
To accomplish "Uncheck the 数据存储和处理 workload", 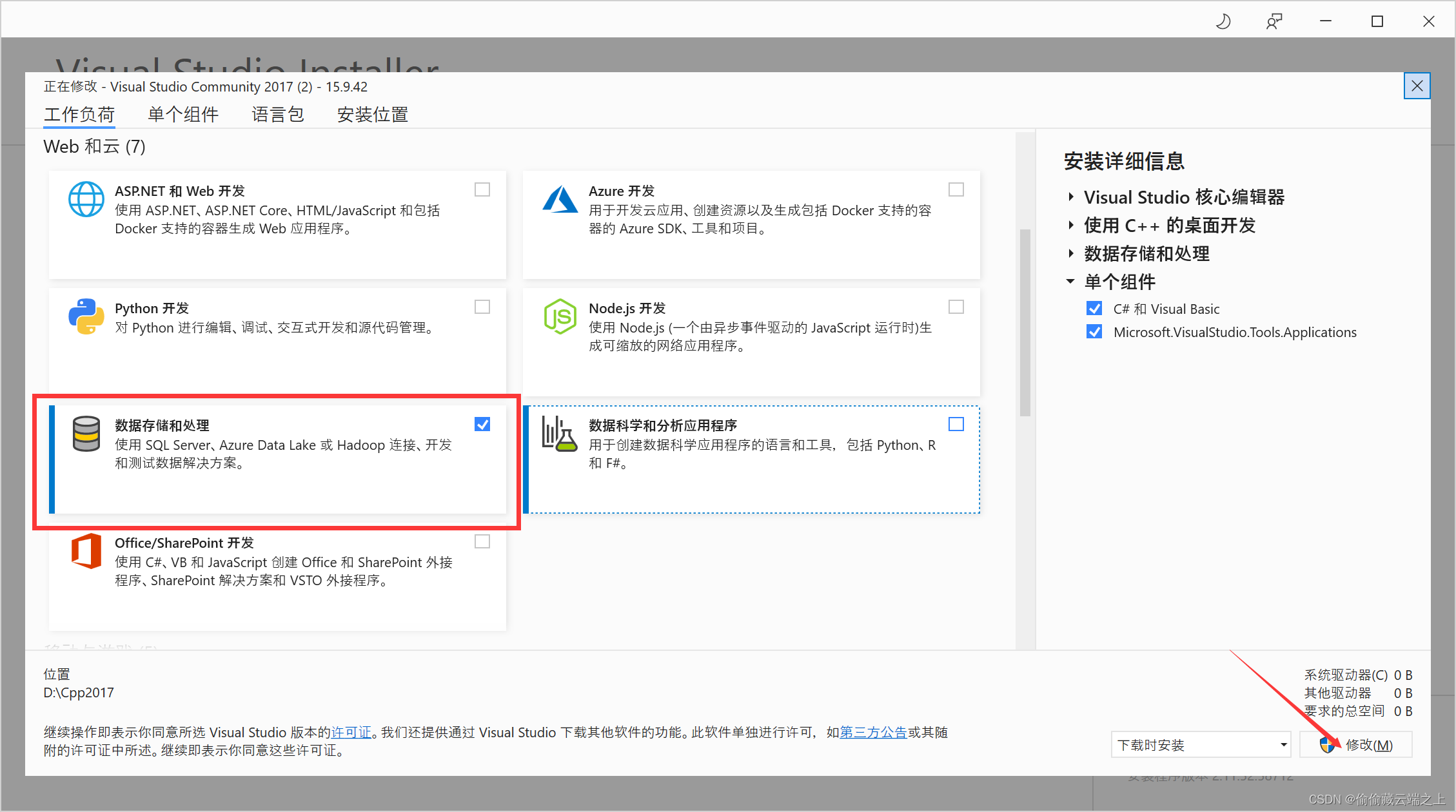I will (482, 424).
